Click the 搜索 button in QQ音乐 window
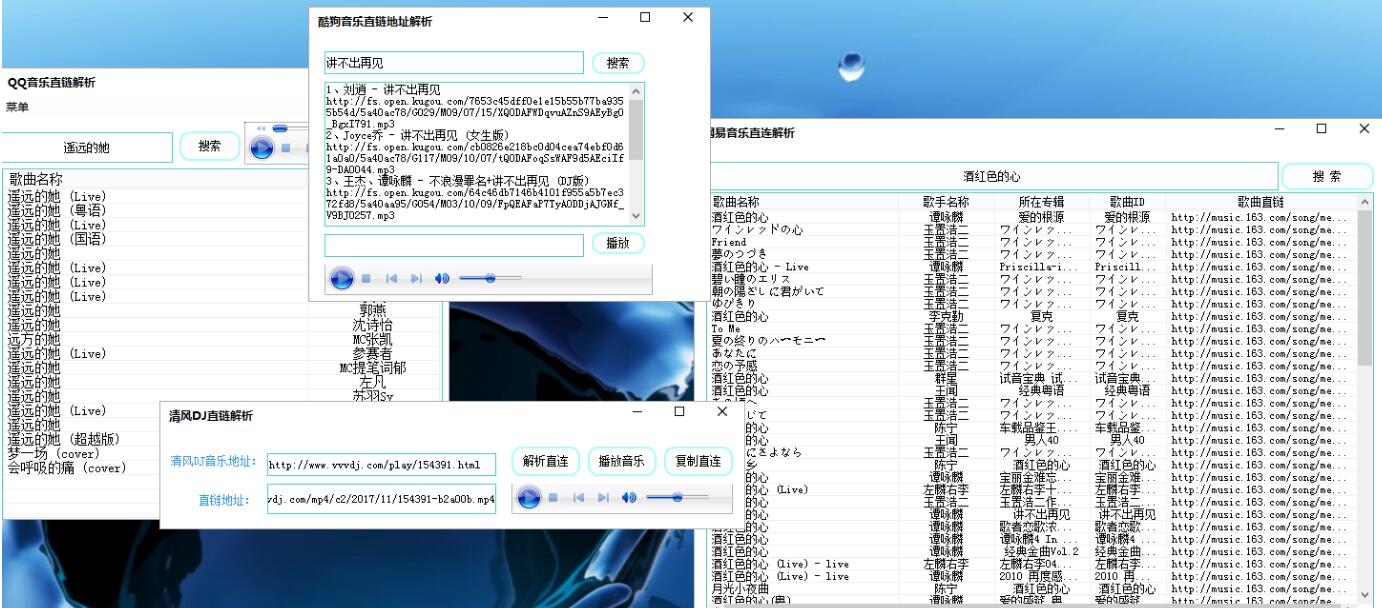Image resolution: width=1382 pixels, height=608 pixels. tap(210, 146)
